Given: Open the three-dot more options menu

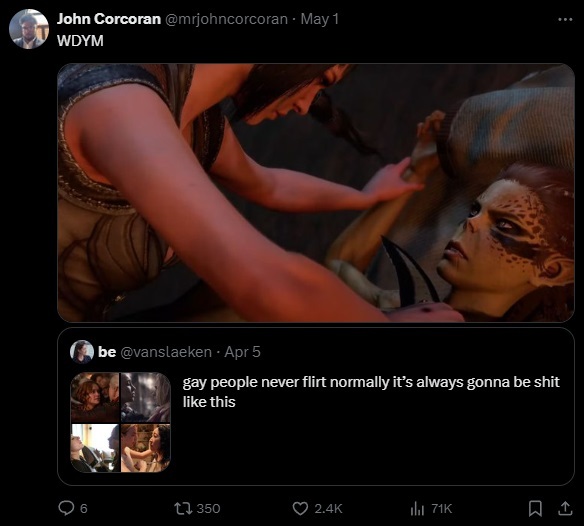Looking at the screenshot, I should tap(565, 20).
